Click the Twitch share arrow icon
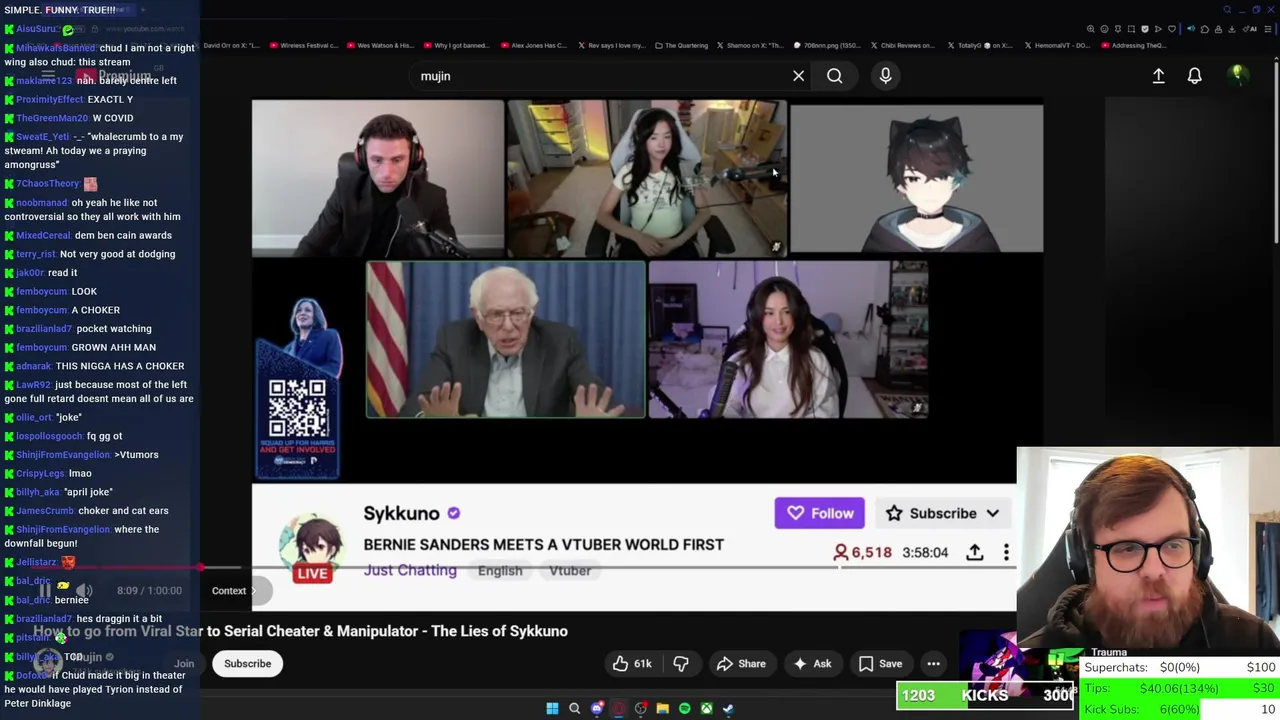 pyautogui.click(x=974, y=552)
